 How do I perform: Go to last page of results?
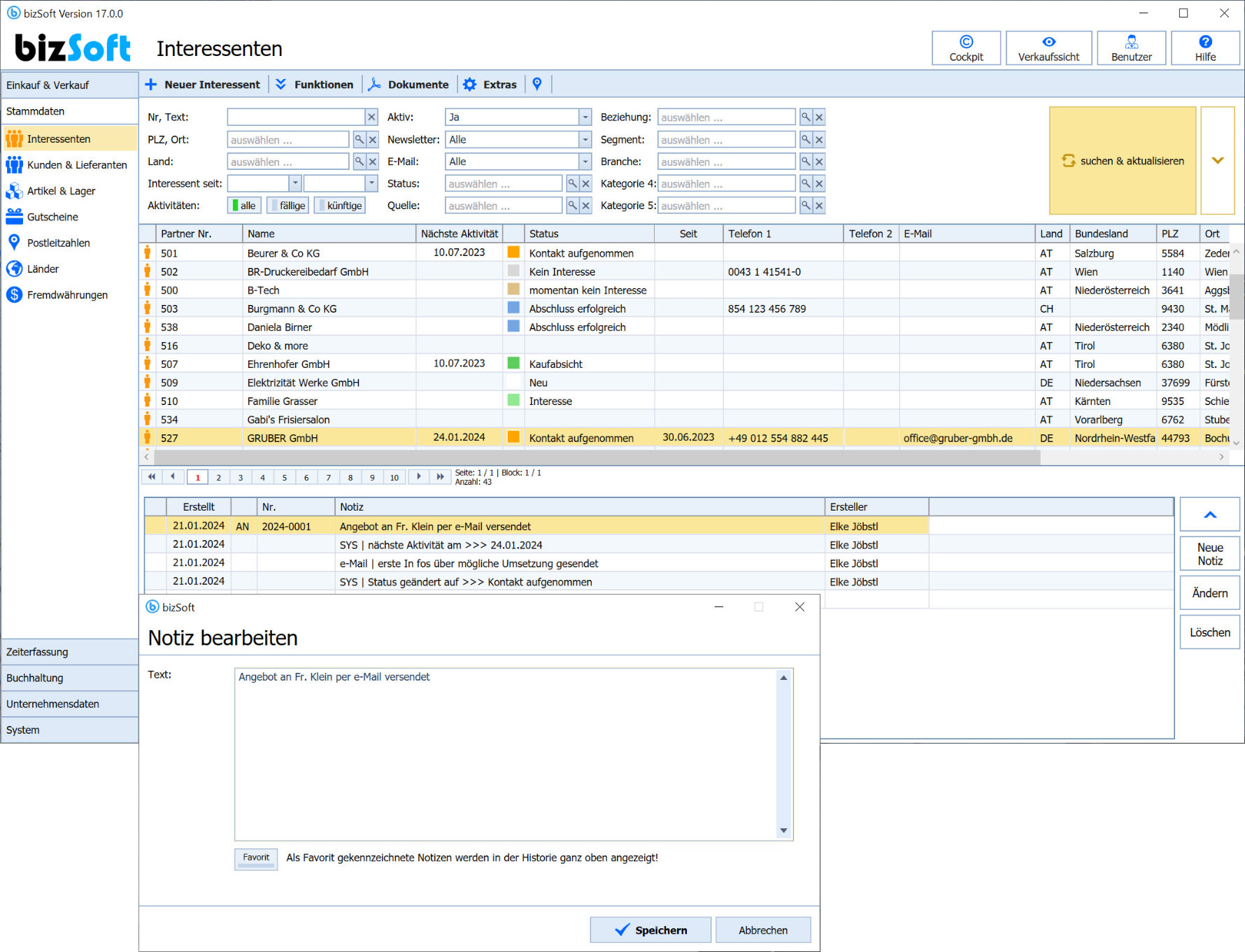(x=440, y=476)
